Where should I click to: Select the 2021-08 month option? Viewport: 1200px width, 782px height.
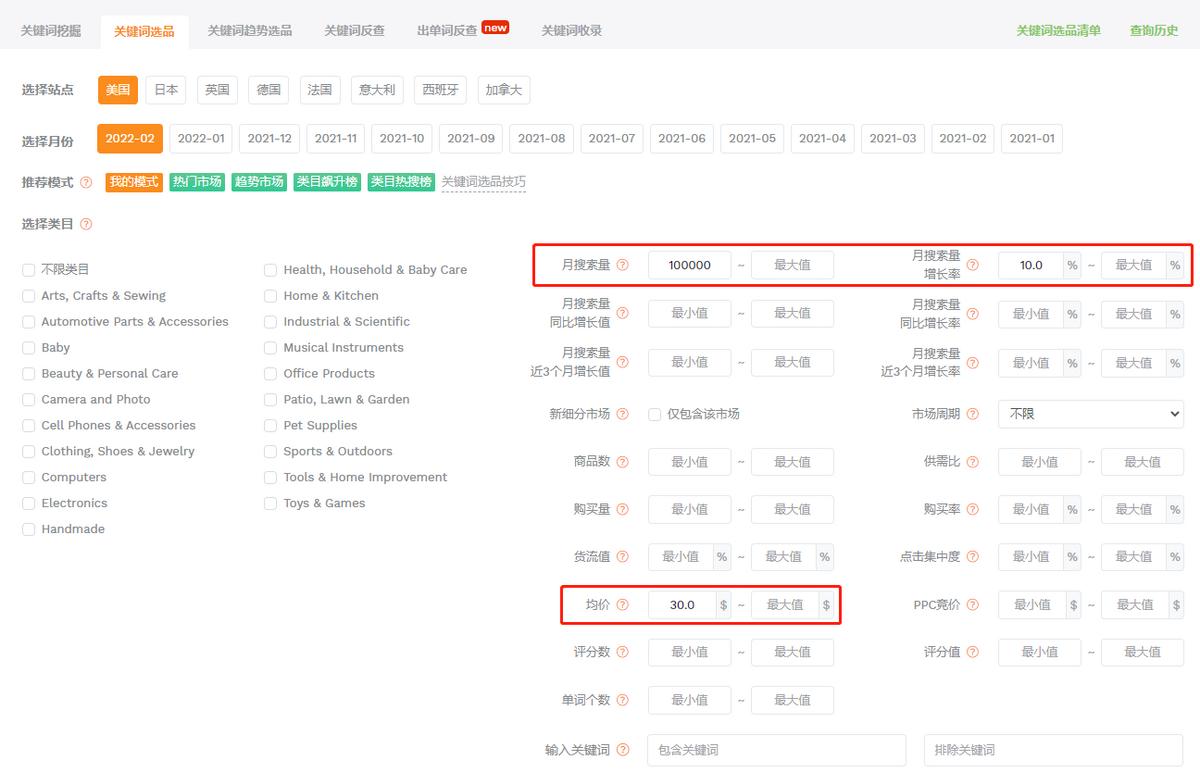541,139
